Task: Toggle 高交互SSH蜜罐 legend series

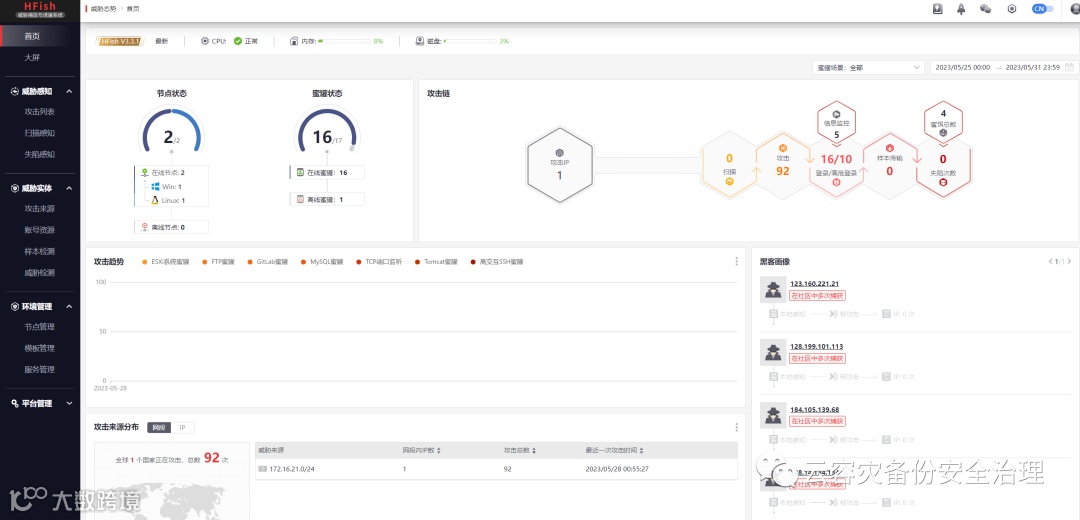Action: 497,262
